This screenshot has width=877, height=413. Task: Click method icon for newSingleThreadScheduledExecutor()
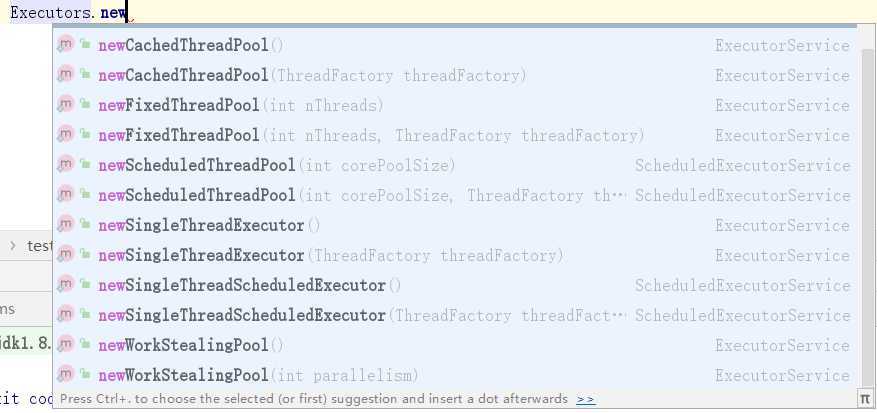pyautogui.click(x=65, y=284)
